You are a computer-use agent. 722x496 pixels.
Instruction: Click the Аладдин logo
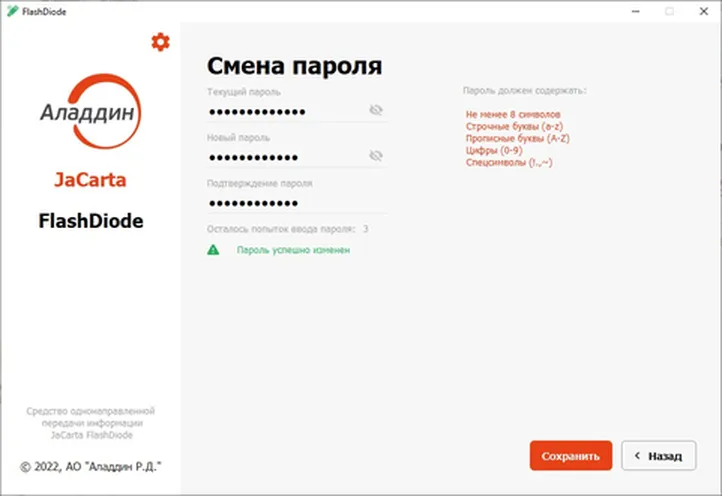91,111
